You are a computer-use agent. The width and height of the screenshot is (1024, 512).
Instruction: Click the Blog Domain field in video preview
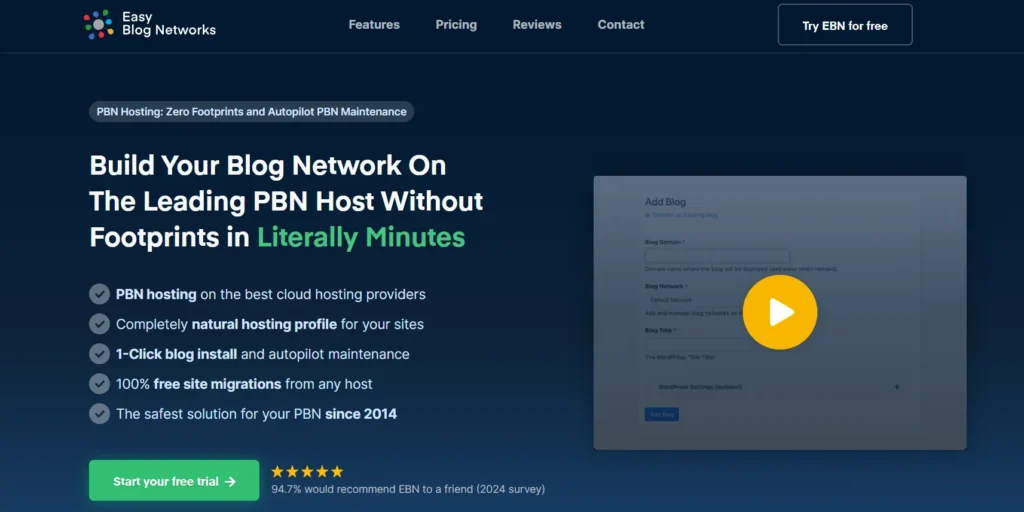pos(717,256)
